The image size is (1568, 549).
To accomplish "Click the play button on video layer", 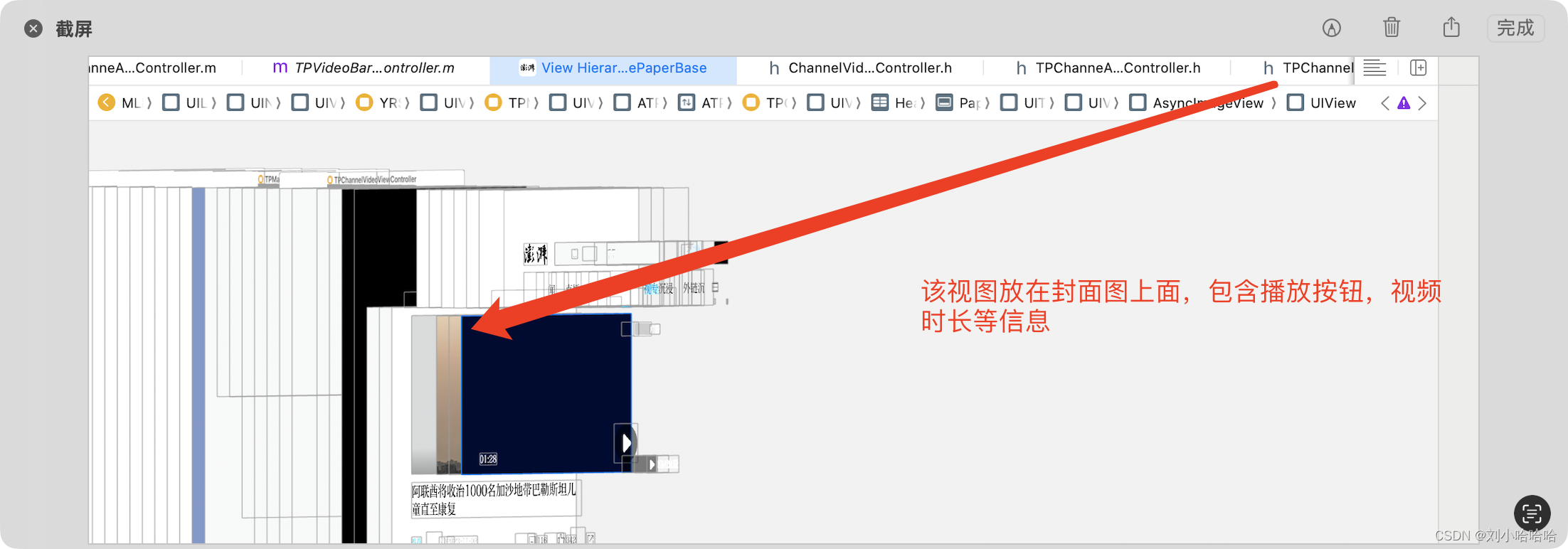I will coord(625,443).
